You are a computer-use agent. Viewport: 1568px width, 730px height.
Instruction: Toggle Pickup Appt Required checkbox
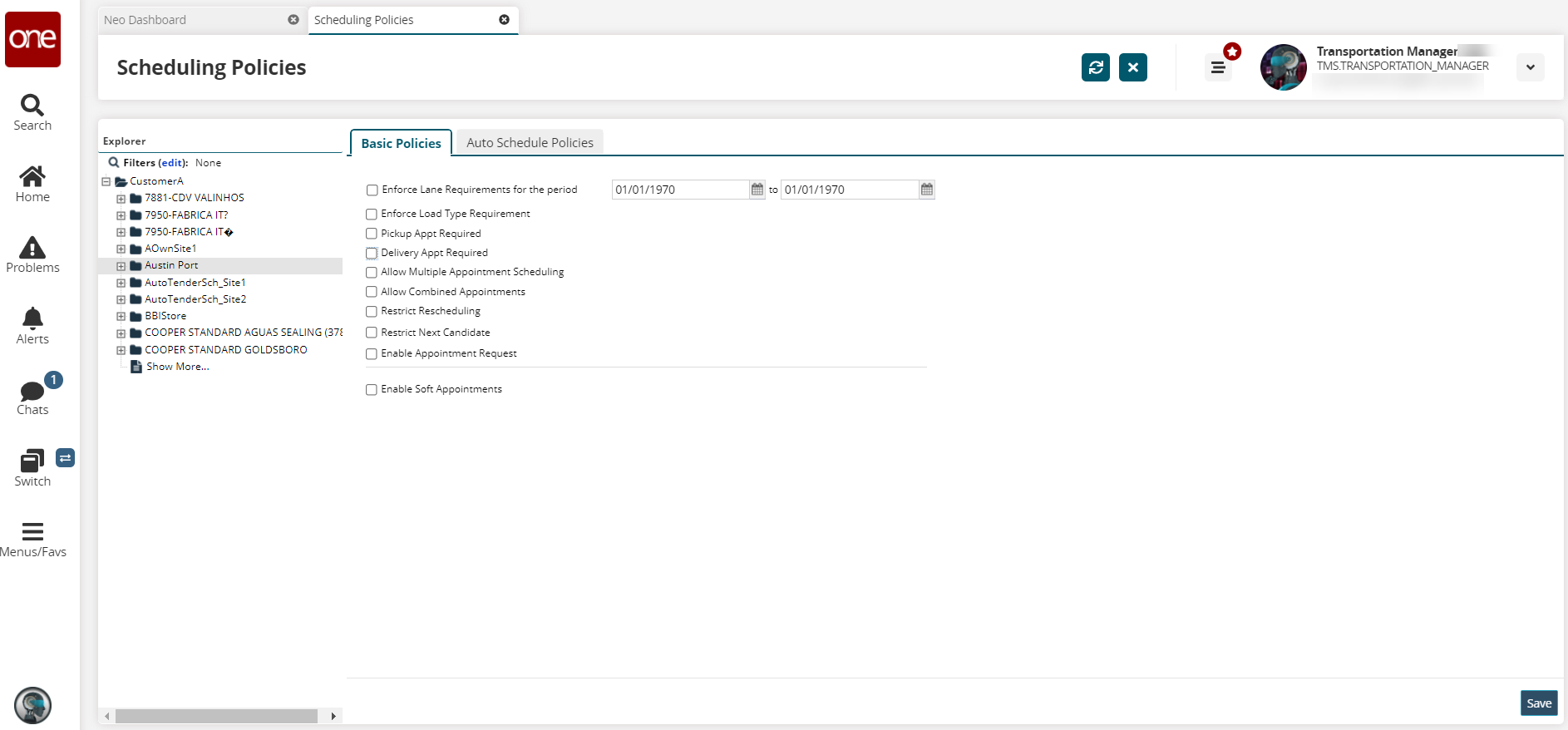(x=372, y=234)
